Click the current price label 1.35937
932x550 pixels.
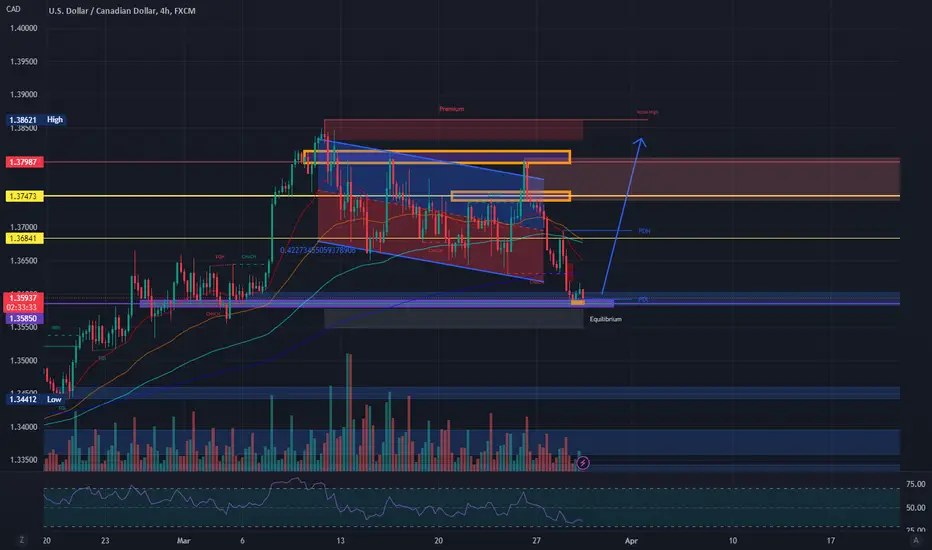point(23,298)
